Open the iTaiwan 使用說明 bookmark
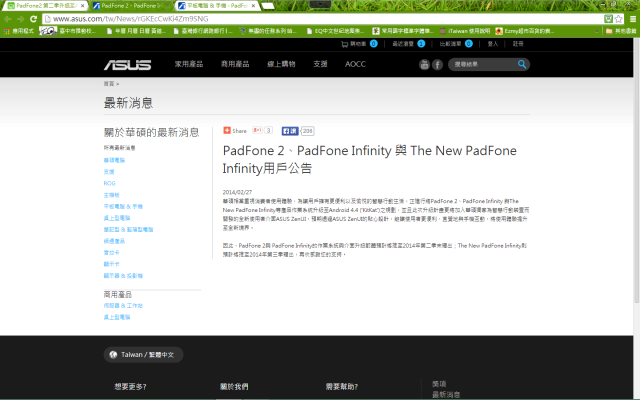640x400 pixels. point(464,31)
